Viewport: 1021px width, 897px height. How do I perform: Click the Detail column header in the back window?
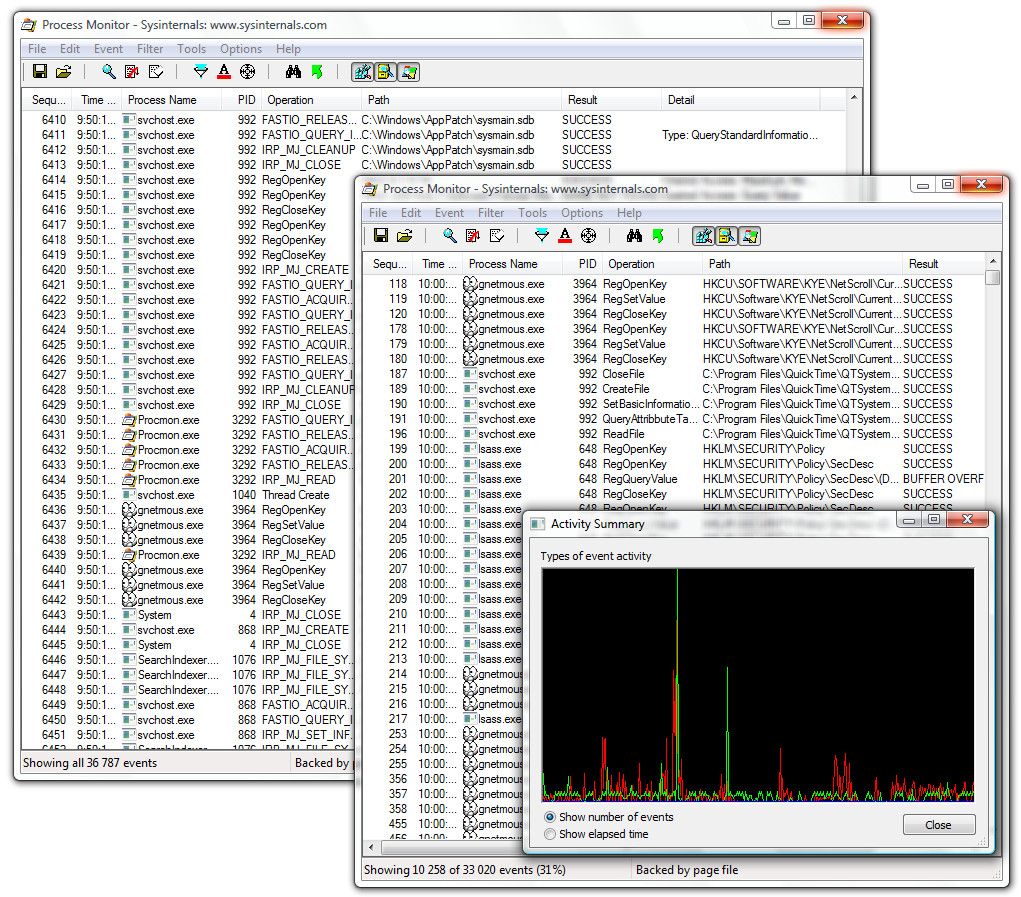740,100
